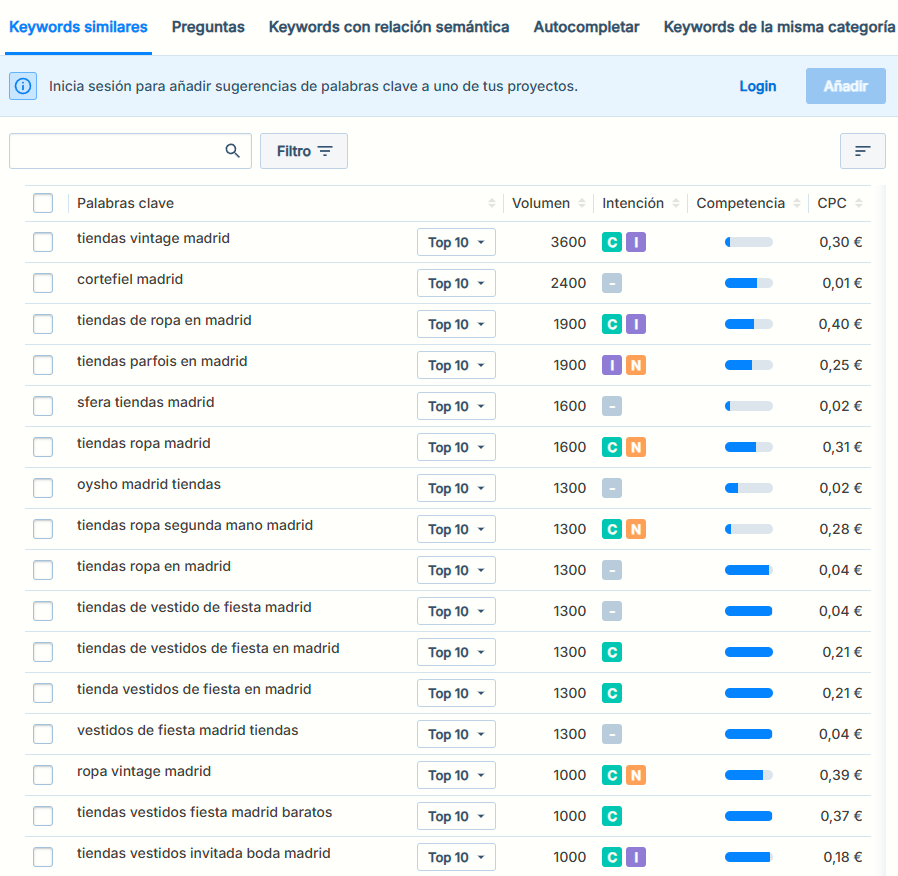Open the Top 10 dropdown for tiendas vintage madrid

point(456,243)
